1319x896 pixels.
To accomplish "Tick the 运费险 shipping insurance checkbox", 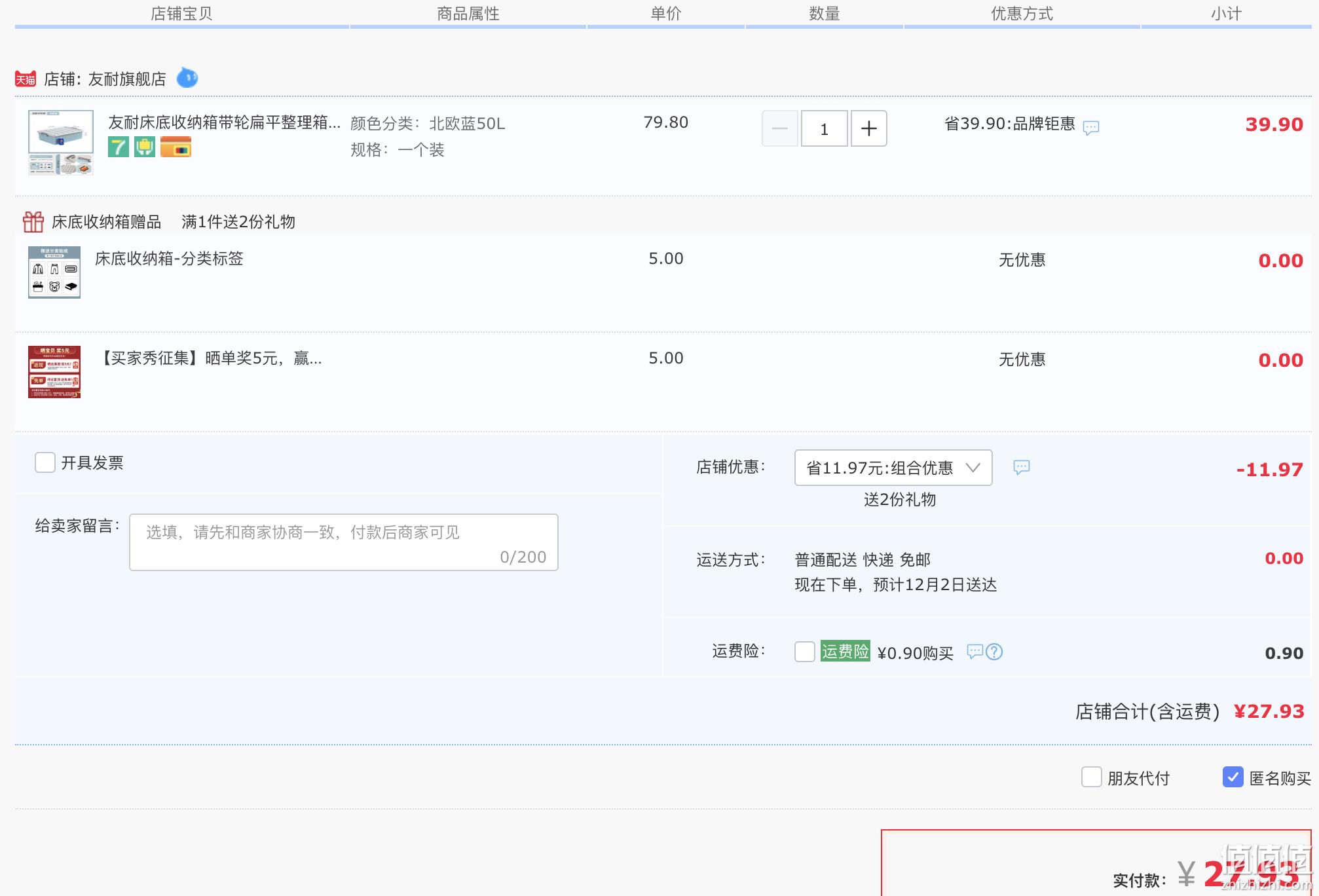I will [x=805, y=652].
